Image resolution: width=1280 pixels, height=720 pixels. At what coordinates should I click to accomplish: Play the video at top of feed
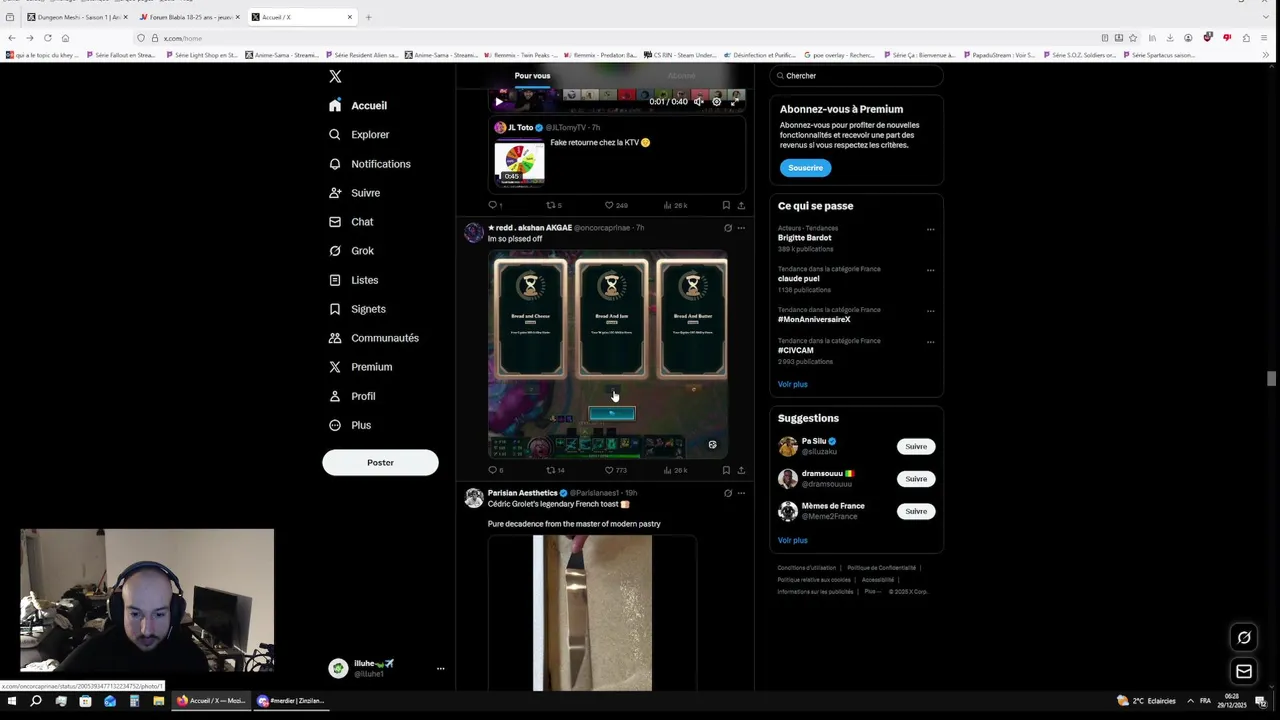499,101
